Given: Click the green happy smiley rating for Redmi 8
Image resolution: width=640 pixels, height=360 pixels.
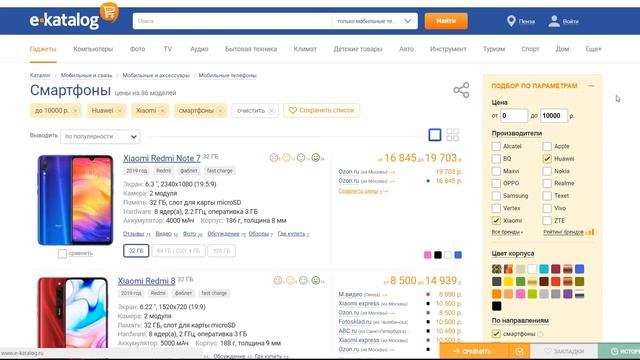Looking at the screenshot, I should tap(316, 280).
